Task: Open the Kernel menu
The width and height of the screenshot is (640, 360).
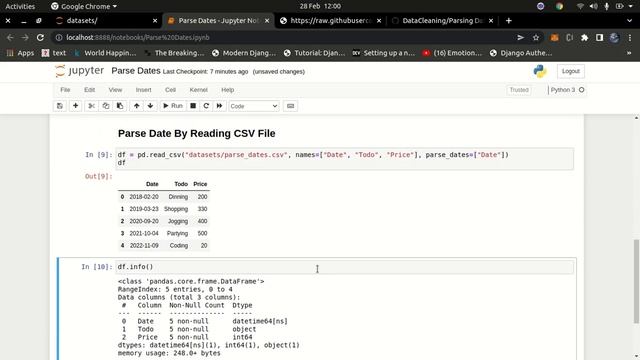Action: (x=198, y=90)
